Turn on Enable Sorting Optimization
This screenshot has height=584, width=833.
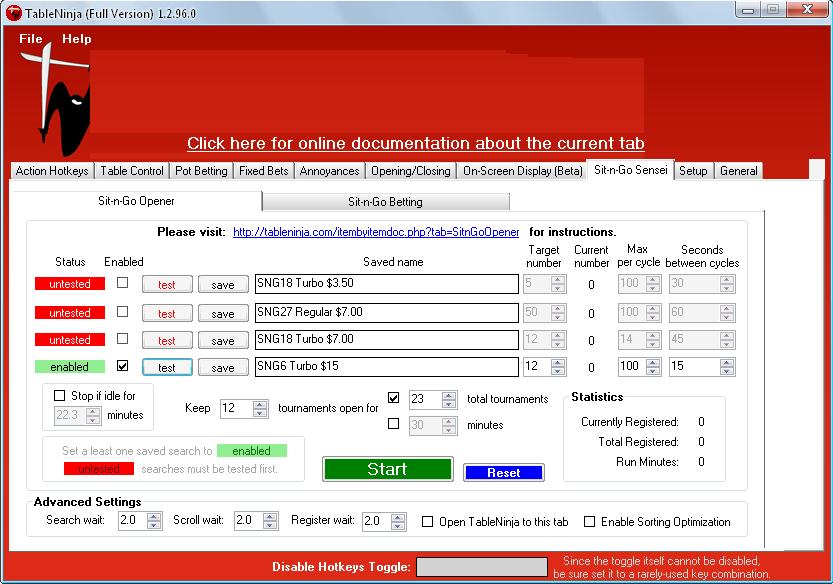[589, 522]
